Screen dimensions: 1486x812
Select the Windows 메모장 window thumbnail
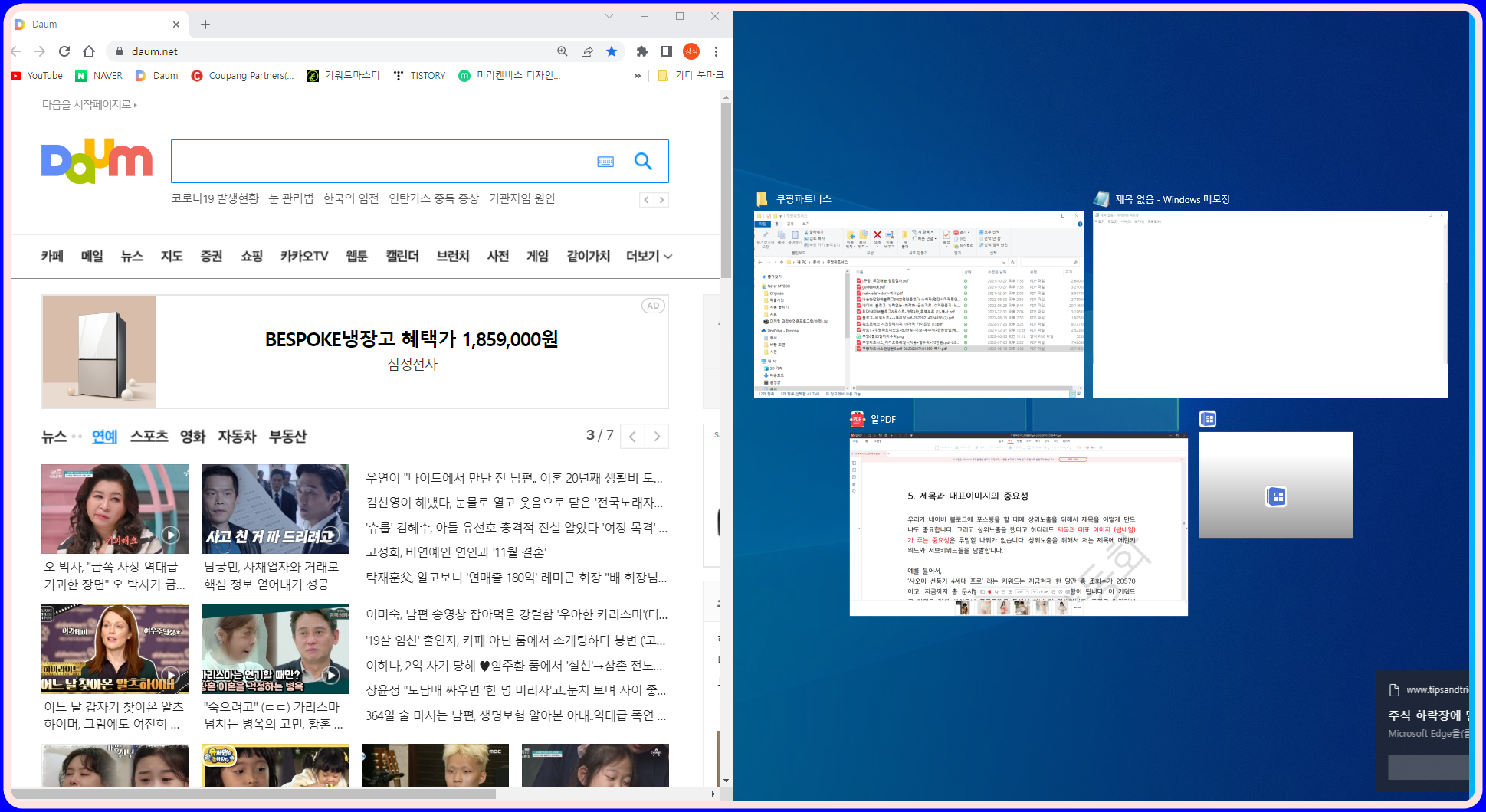(1270, 304)
